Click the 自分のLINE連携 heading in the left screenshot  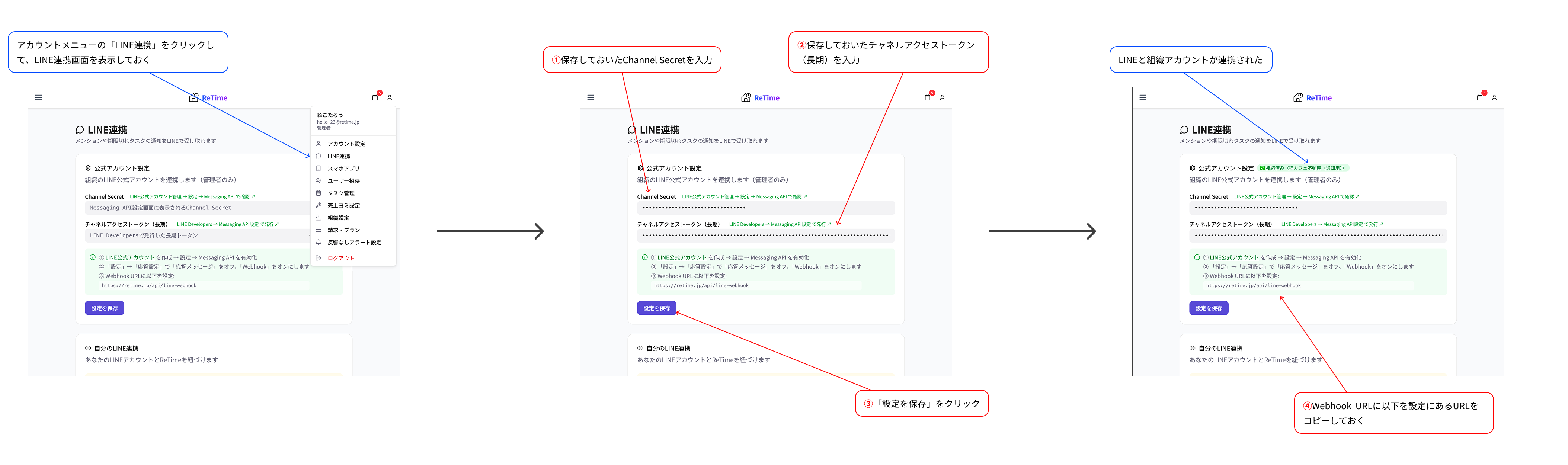click(x=116, y=349)
